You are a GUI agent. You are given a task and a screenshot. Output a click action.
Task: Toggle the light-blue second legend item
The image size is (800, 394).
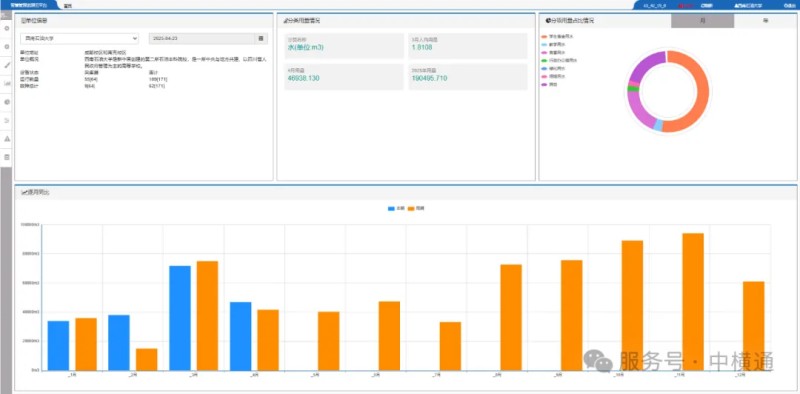(554, 45)
